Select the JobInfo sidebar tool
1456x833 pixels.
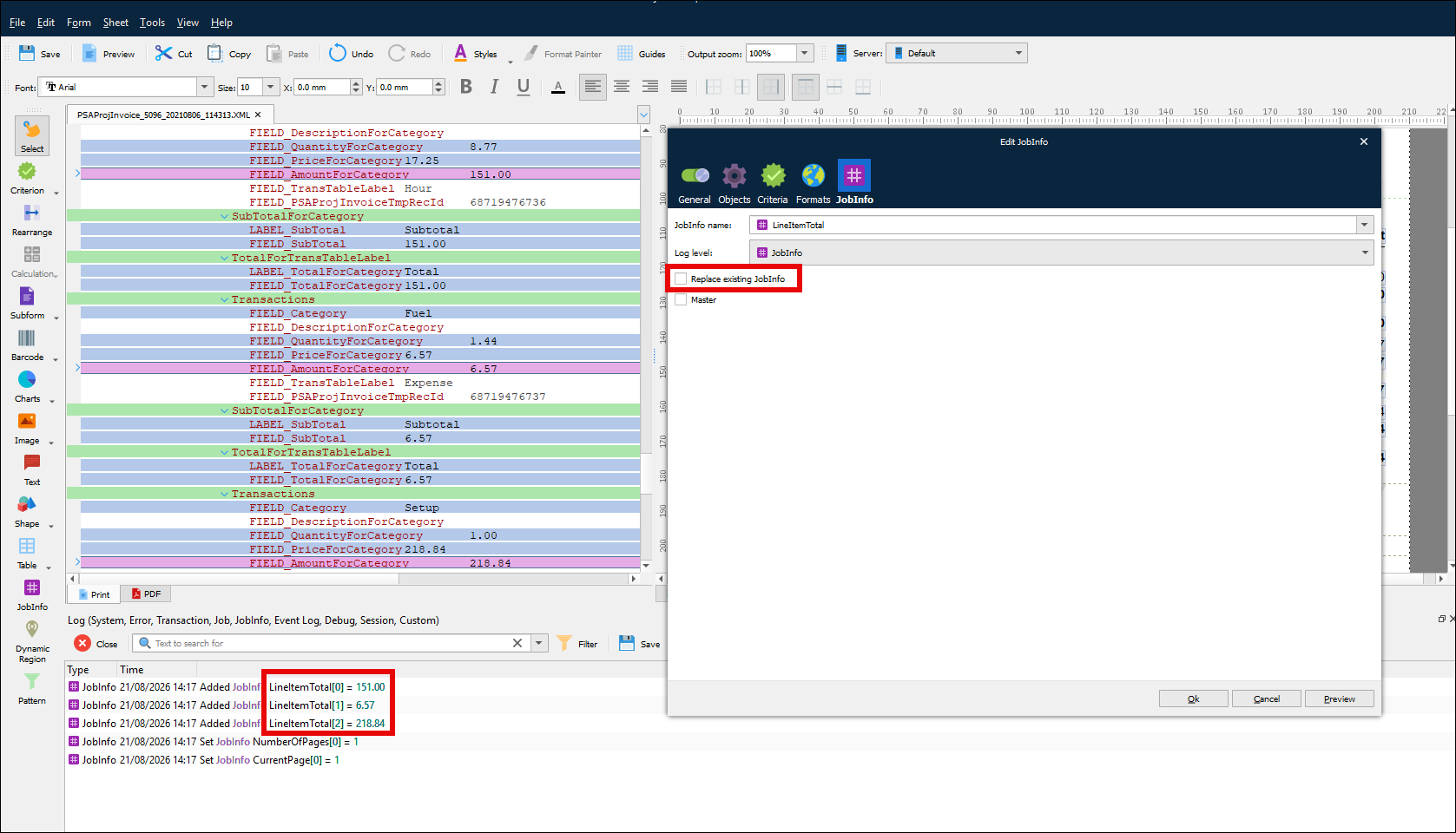32,595
